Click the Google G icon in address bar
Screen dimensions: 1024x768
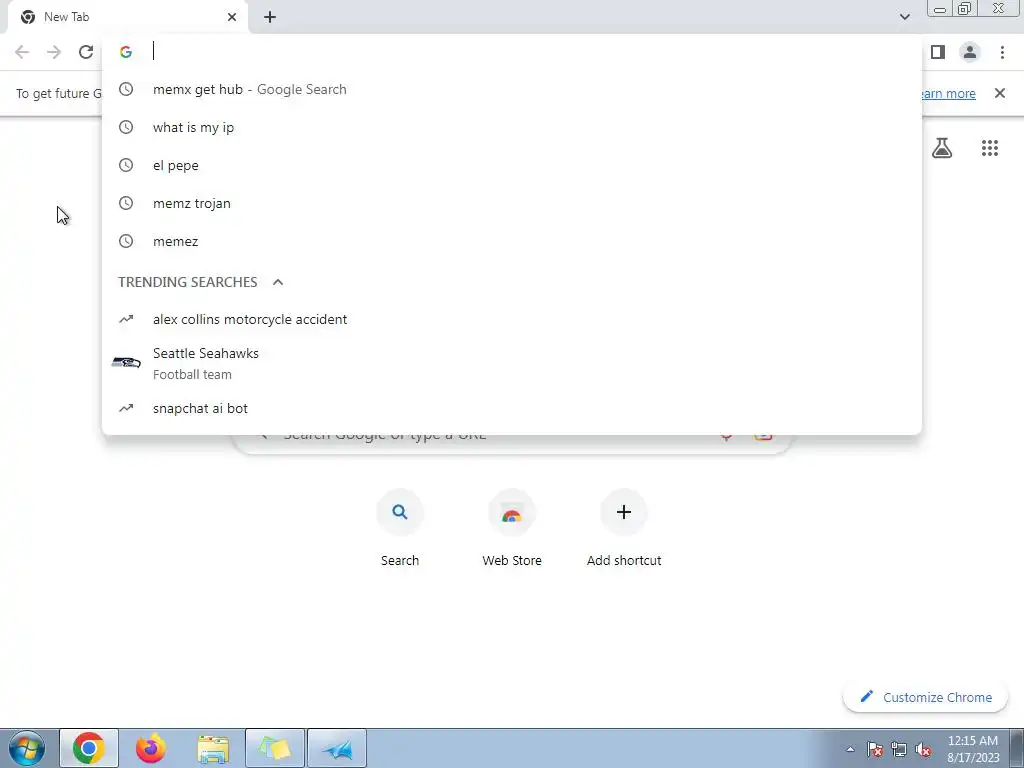[126, 52]
